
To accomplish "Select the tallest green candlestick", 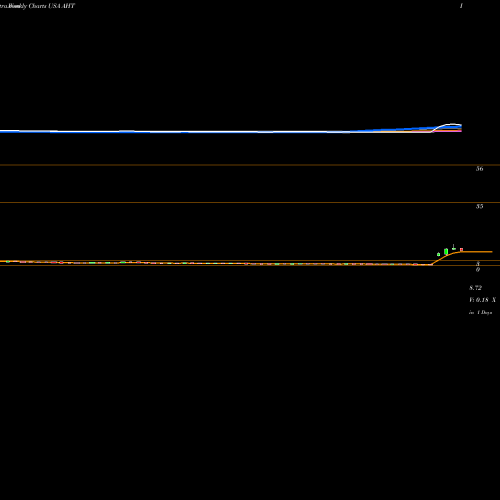I will [446, 252].
